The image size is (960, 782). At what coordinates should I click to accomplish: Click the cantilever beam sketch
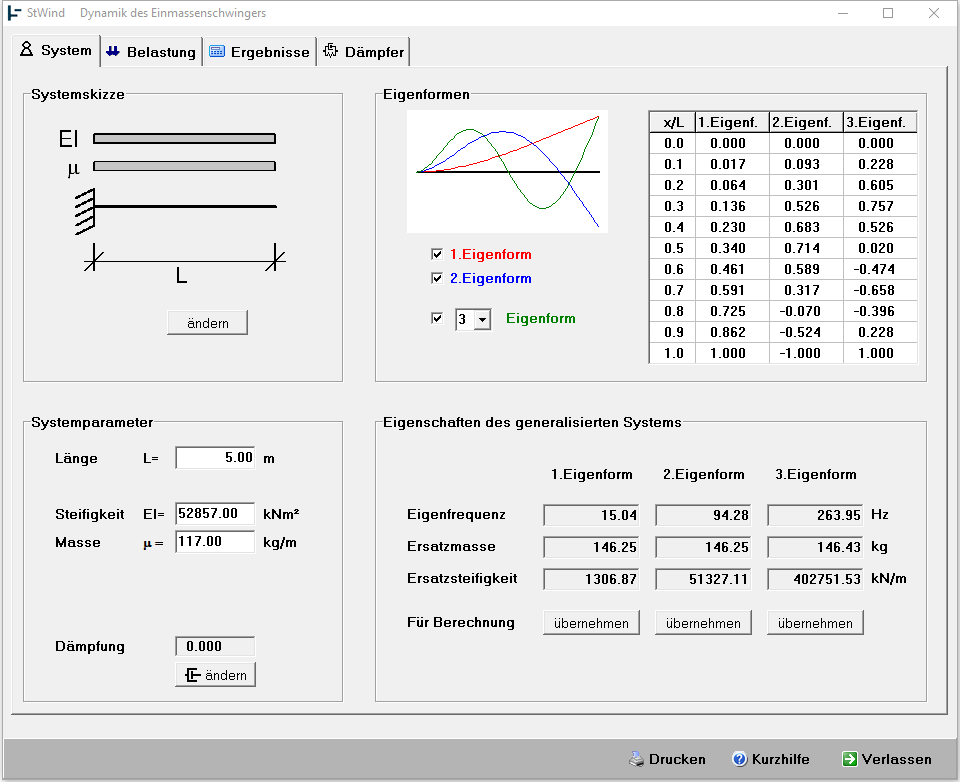pos(176,211)
